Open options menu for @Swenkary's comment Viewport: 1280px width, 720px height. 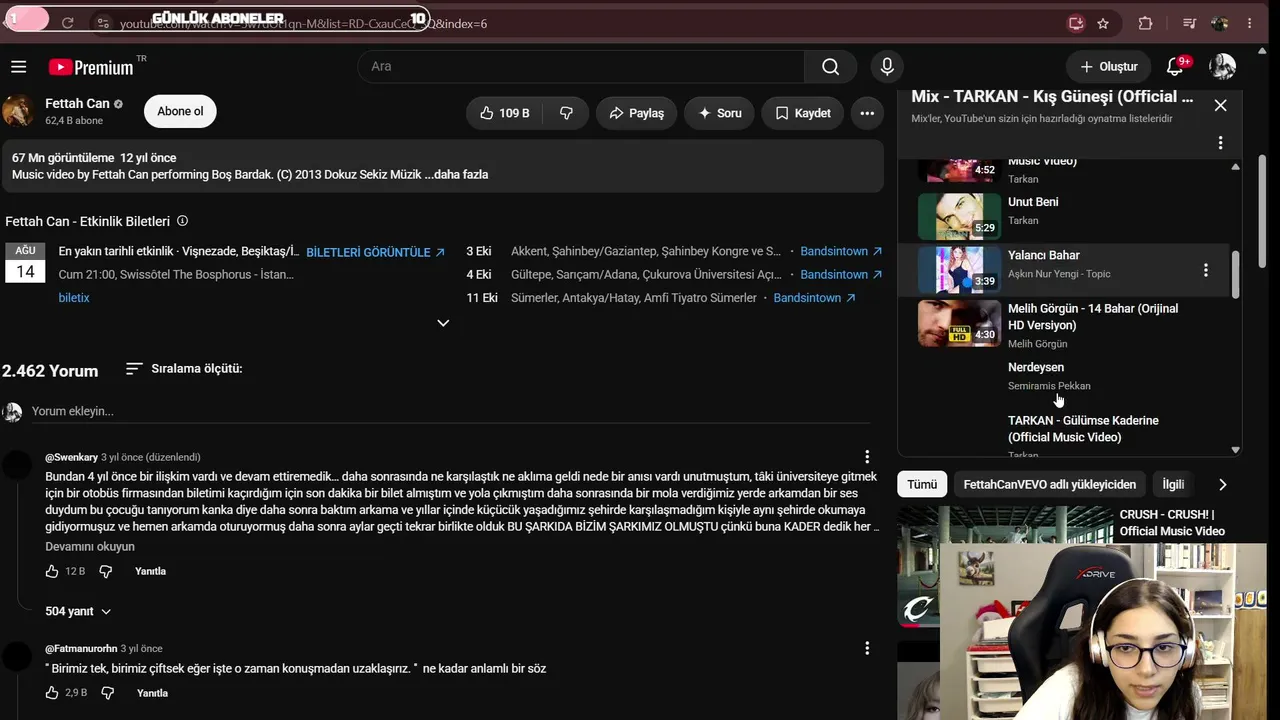(x=867, y=457)
